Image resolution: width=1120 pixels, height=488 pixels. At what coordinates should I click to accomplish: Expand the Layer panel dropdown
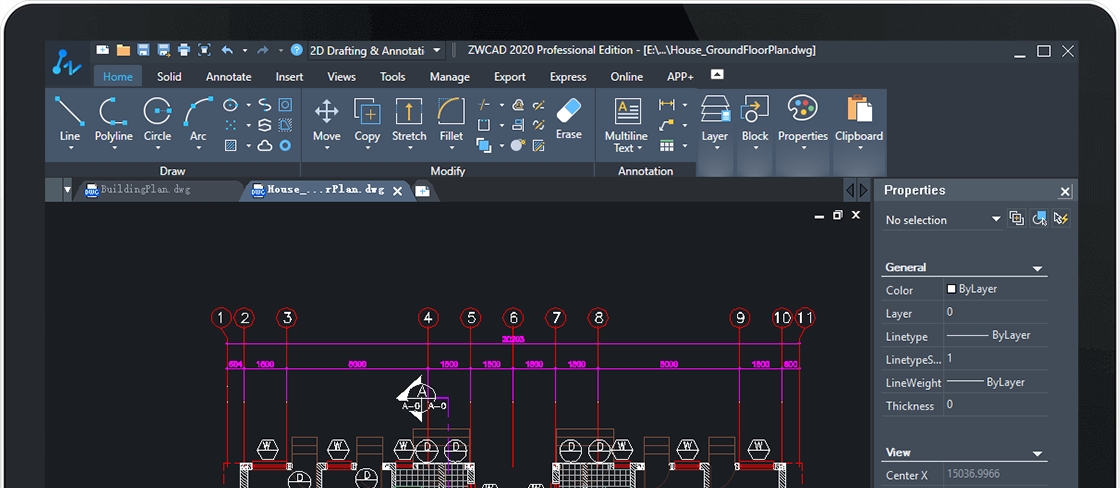pyautogui.click(x=715, y=148)
